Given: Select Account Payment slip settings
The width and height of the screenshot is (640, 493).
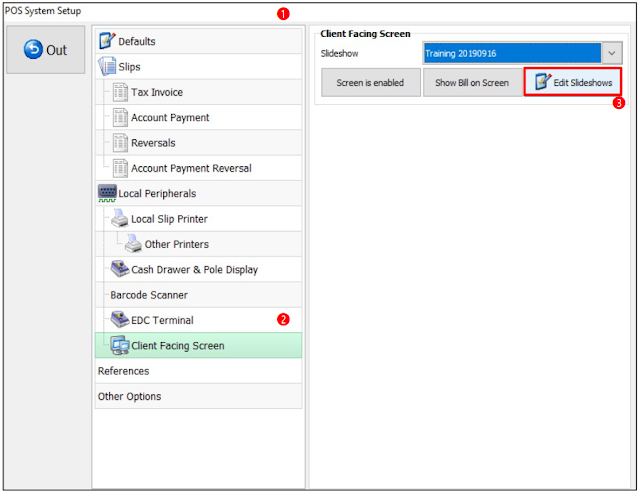Looking at the screenshot, I should tap(199, 117).
